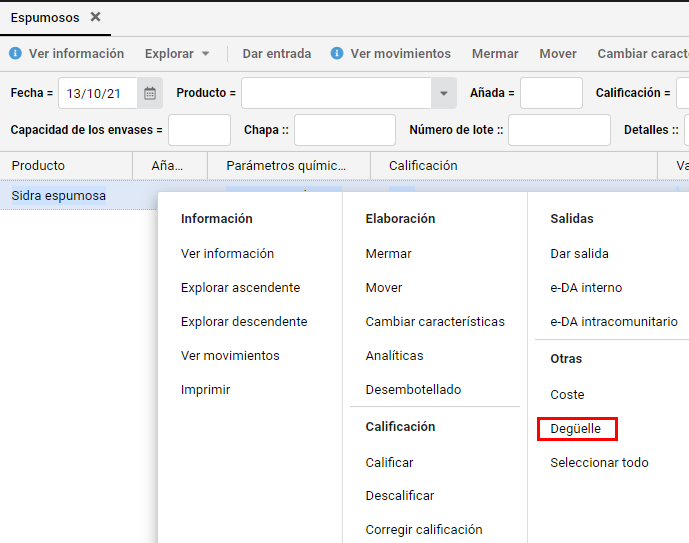689x543 pixels.
Task: Focus the Fecha date field
Action: [x=98, y=93]
